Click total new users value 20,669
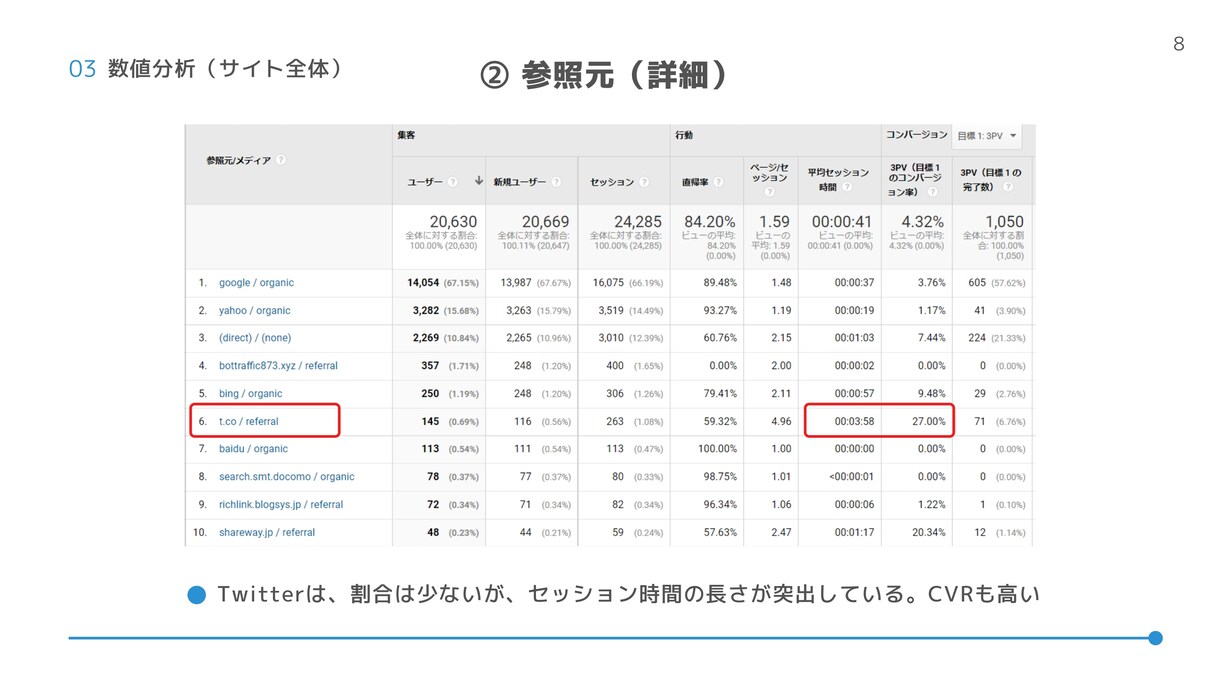 [545, 222]
